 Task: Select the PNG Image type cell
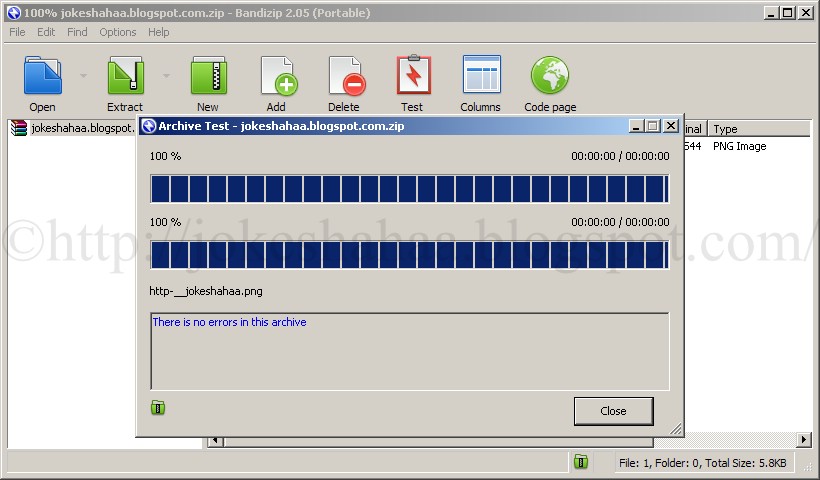tap(739, 146)
